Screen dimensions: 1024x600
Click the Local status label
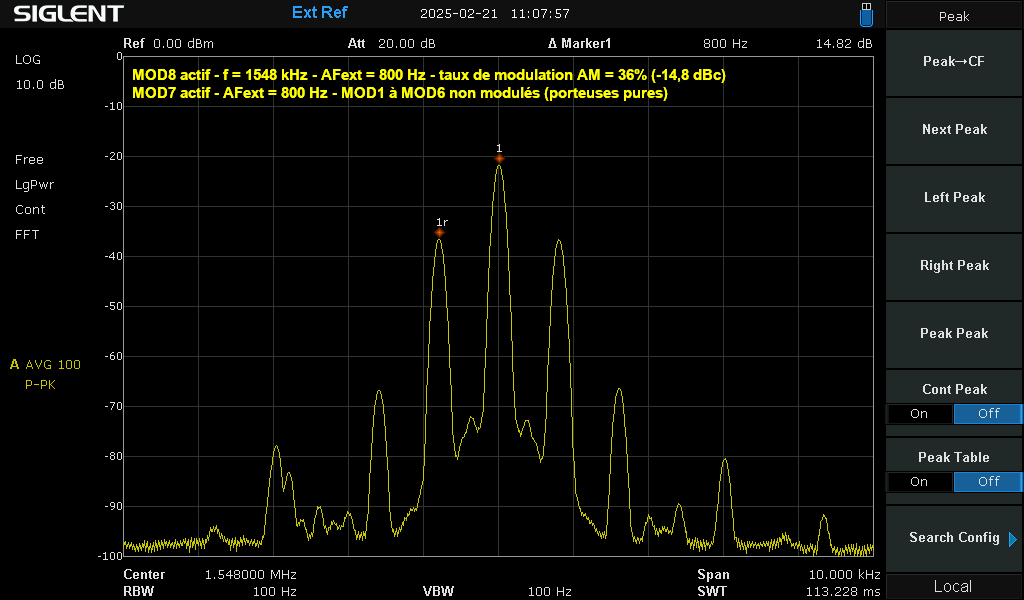coord(953,586)
